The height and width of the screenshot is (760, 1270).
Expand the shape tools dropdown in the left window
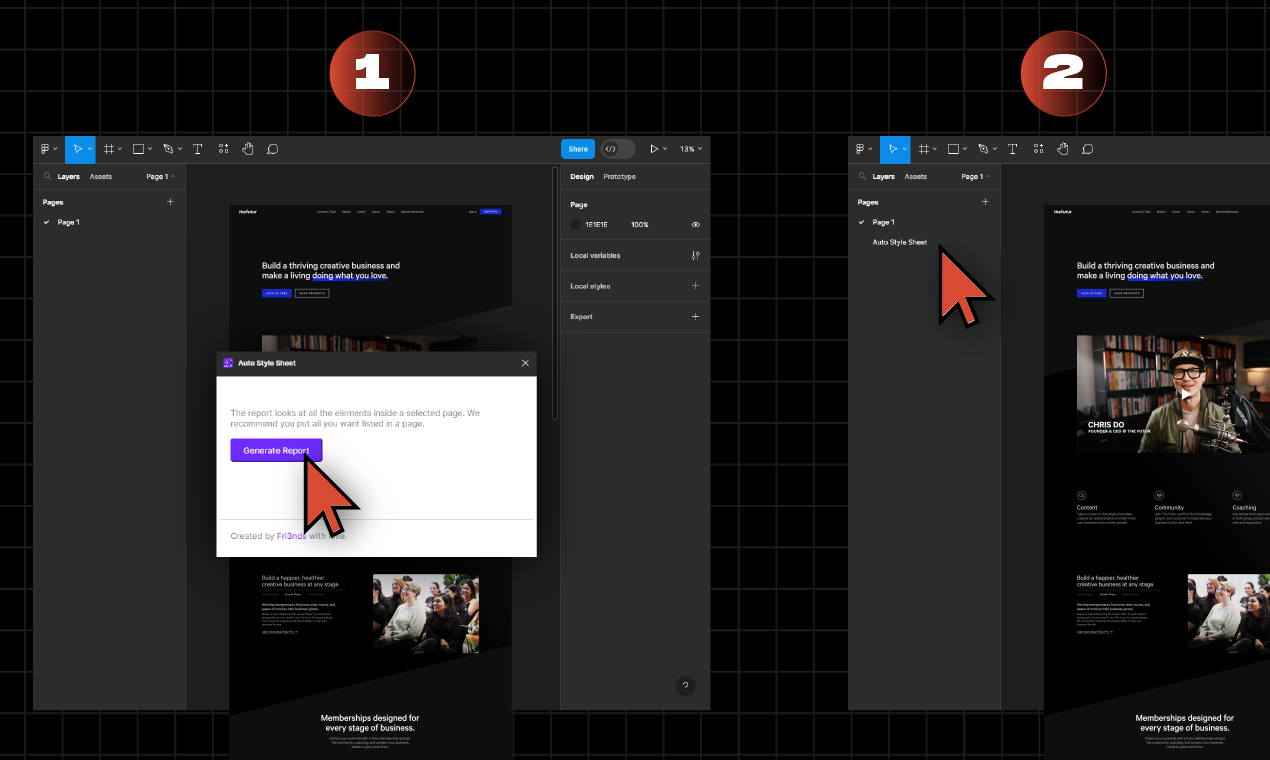150,149
